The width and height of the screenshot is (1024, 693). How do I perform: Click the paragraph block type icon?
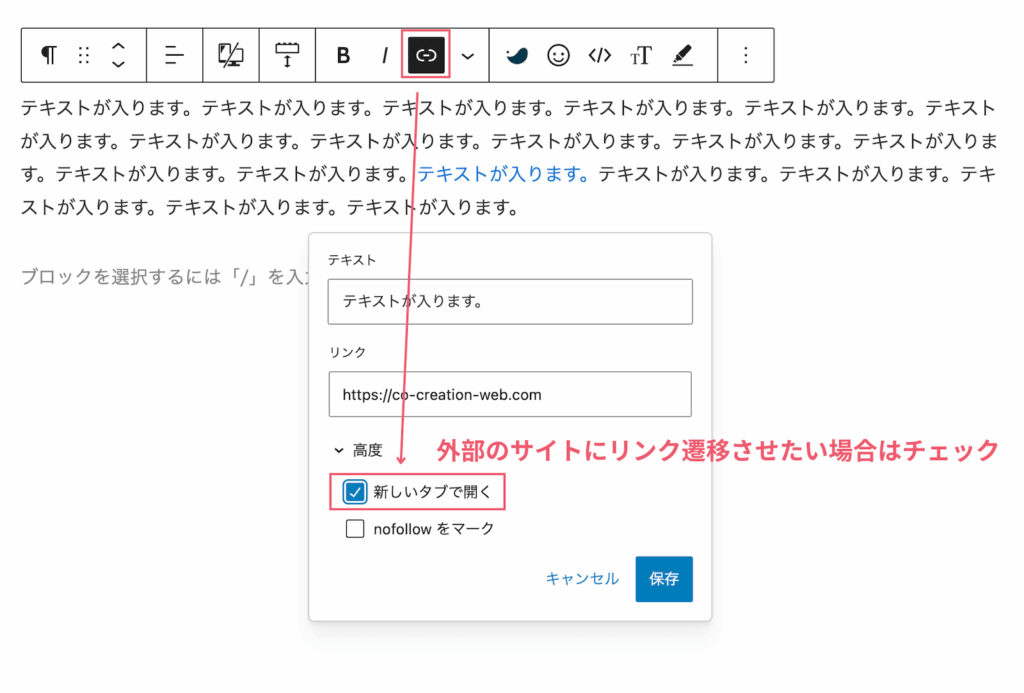(49, 56)
